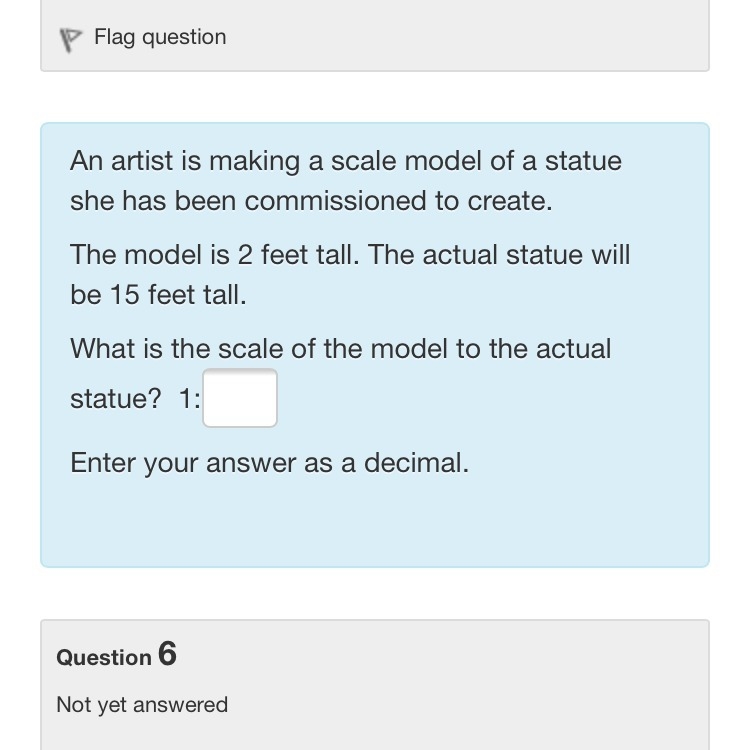Select the Flag question link text
Image resolution: width=750 pixels, height=750 pixels.
tap(160, 37)
